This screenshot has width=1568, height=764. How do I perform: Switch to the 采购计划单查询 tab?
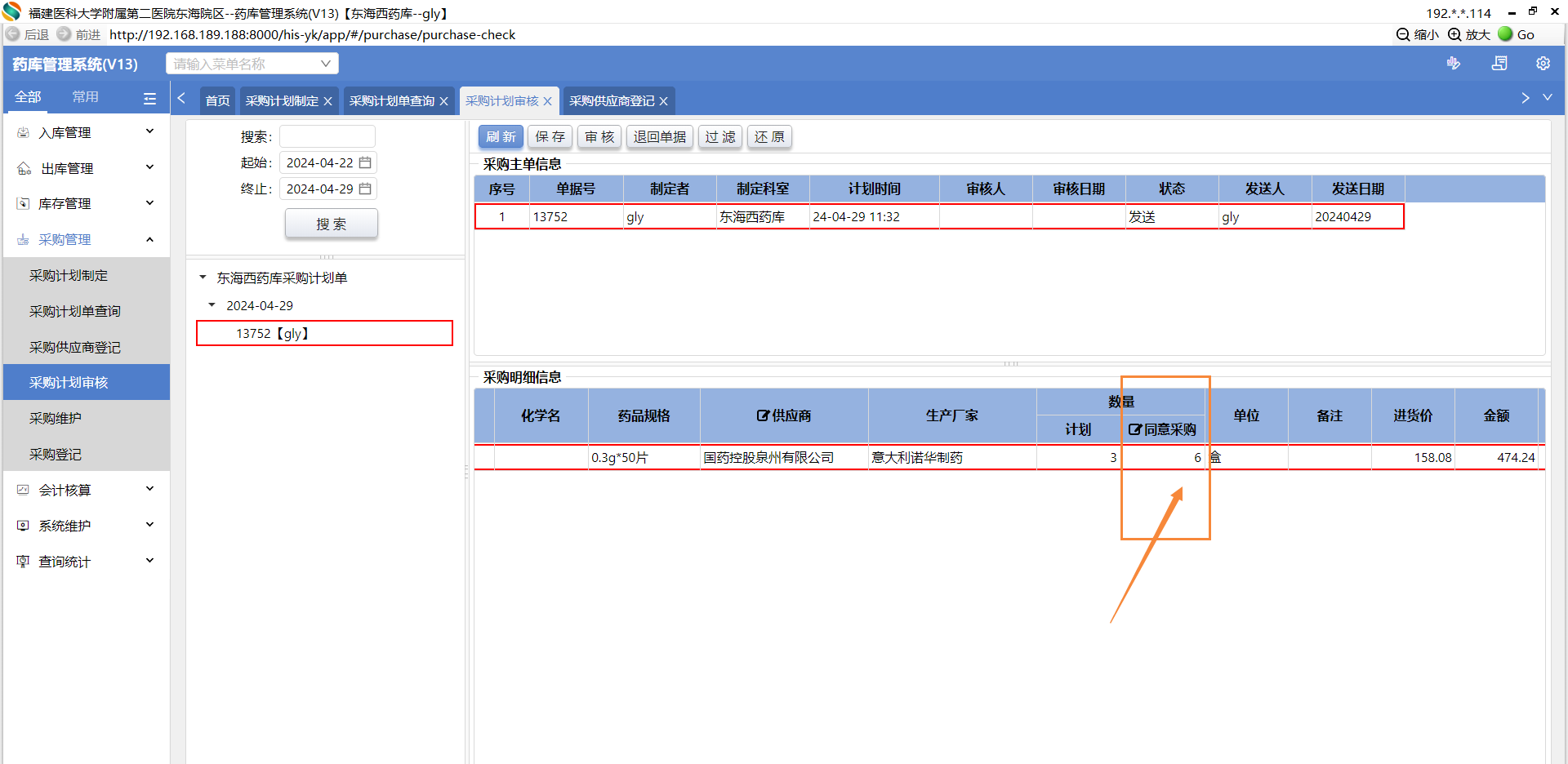[x=392, y=101]
